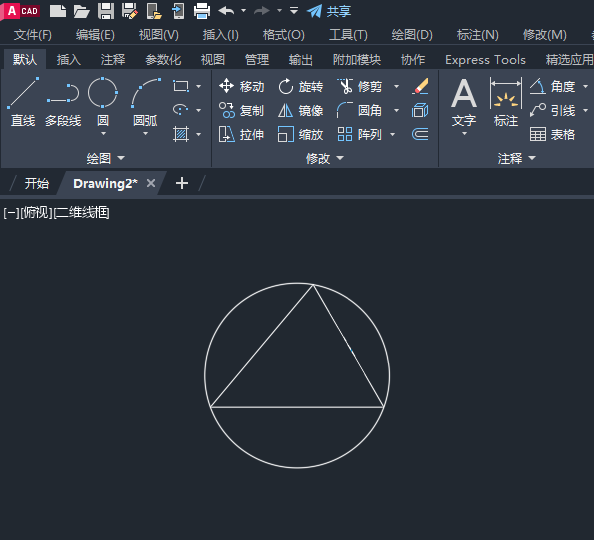Click the Save icon in quick access toolbar
This screenshot has width=594, height=540.
[x=106, y=11]
